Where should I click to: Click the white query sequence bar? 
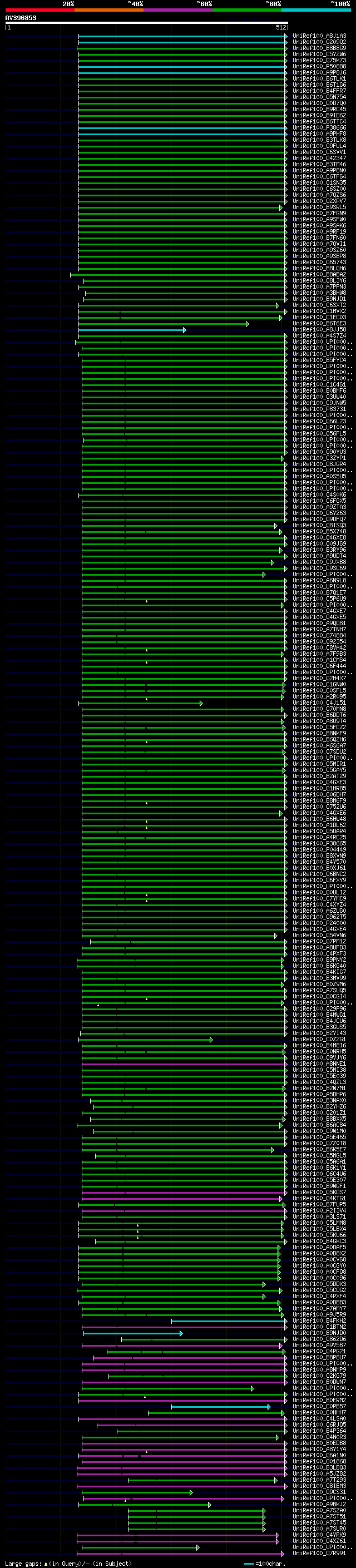click(147, 23)
